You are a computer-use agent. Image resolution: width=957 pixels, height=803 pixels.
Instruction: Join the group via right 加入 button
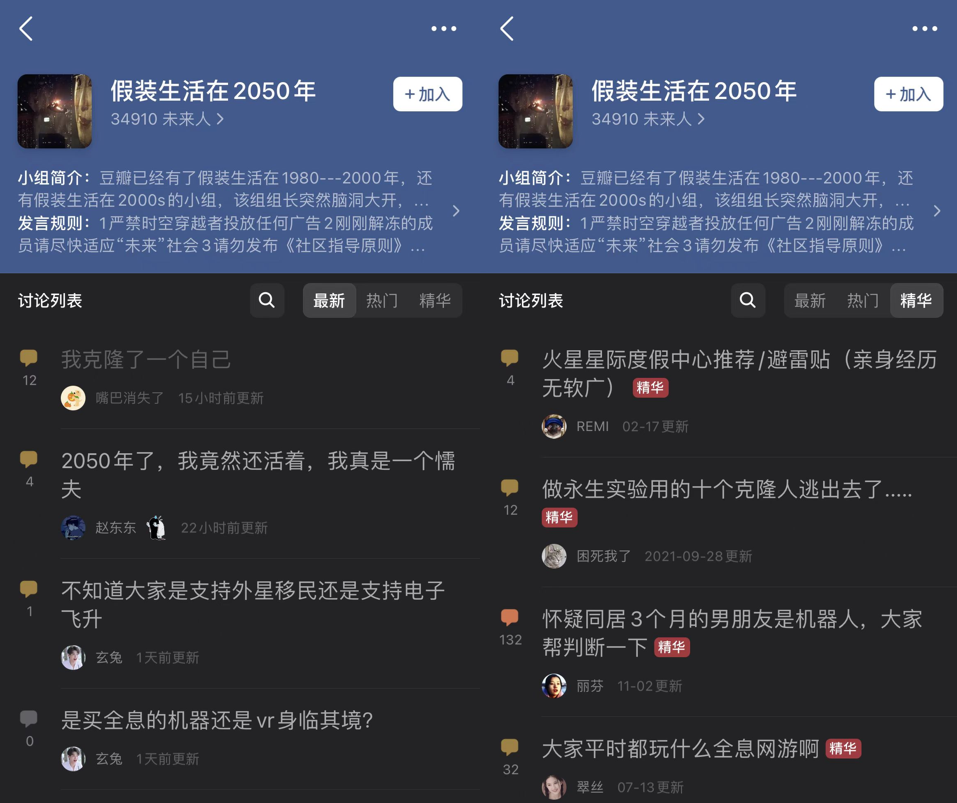[x=908, y=94]
